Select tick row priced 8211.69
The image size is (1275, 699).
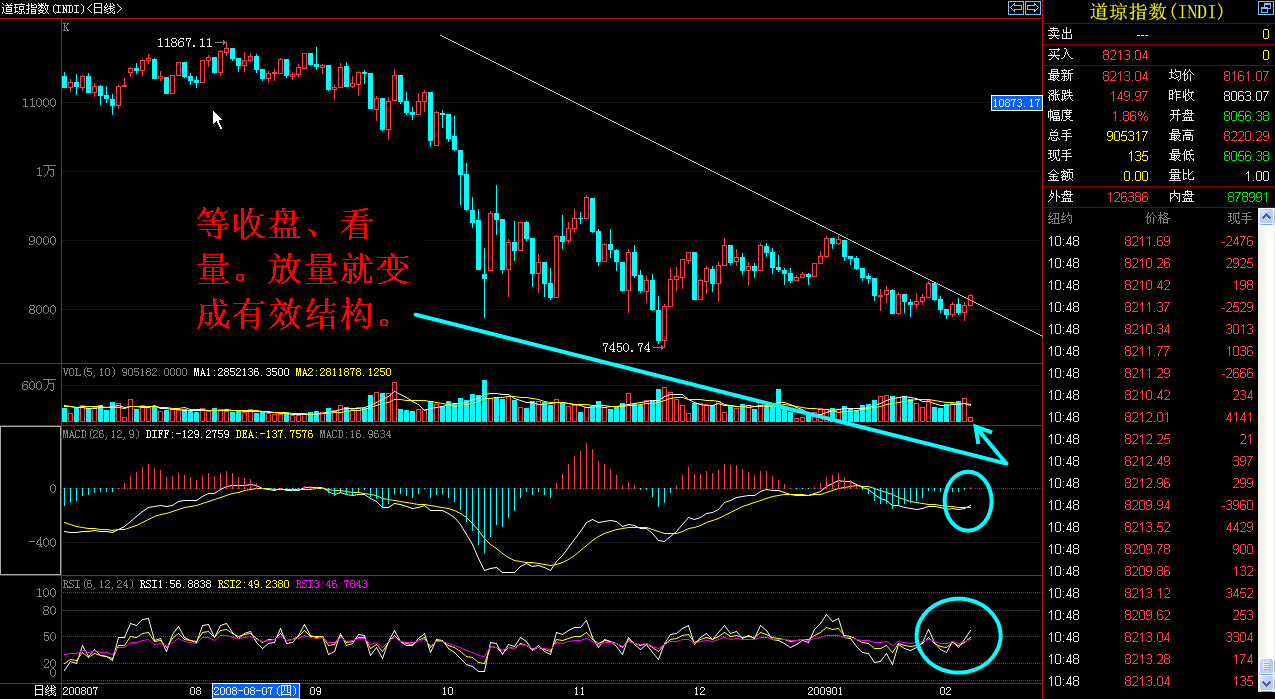point(1151,241)
